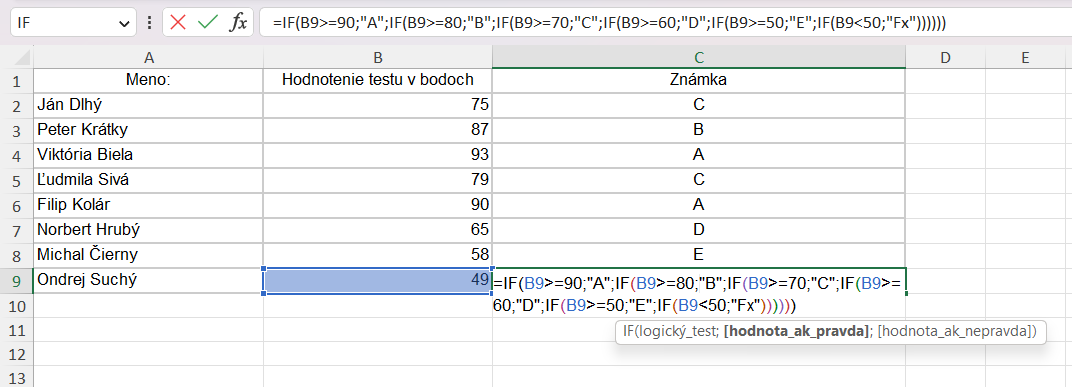Click cell B4 with value 93
The image size is (1072, 387).
377,155
